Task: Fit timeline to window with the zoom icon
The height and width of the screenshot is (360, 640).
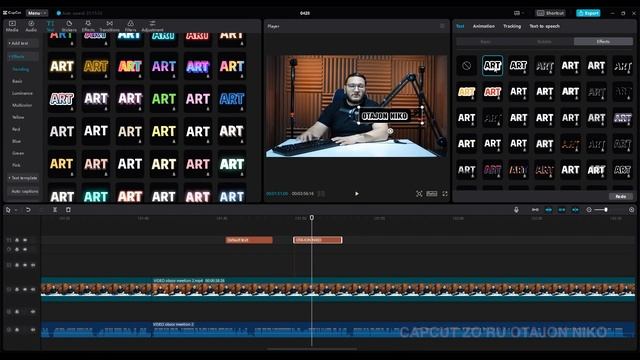Action: pyautogui.click(x=631, y=210)
